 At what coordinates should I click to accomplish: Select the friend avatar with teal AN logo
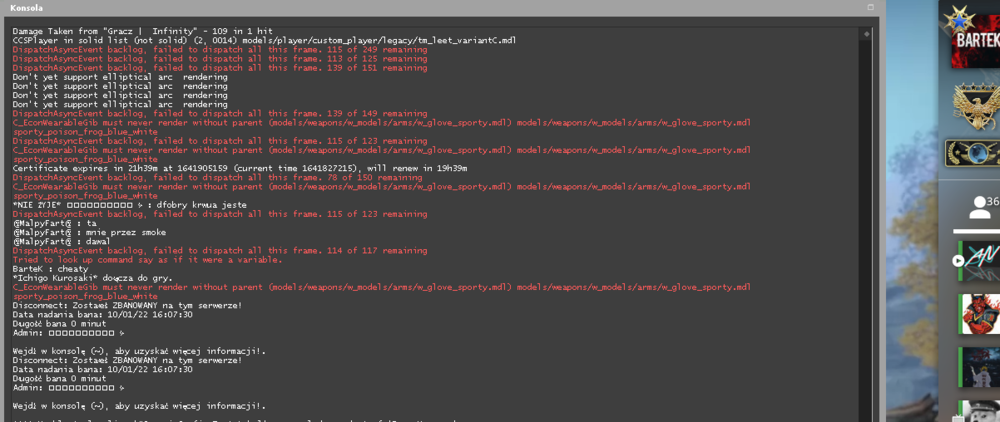pos(981,261)
